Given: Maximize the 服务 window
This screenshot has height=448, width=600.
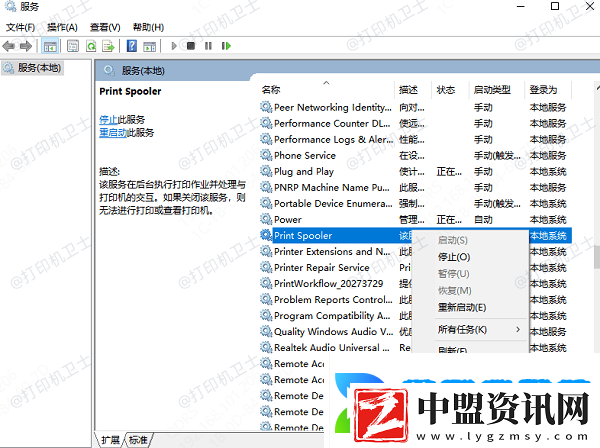Looking at the screenshot, I should coord(555,7).
